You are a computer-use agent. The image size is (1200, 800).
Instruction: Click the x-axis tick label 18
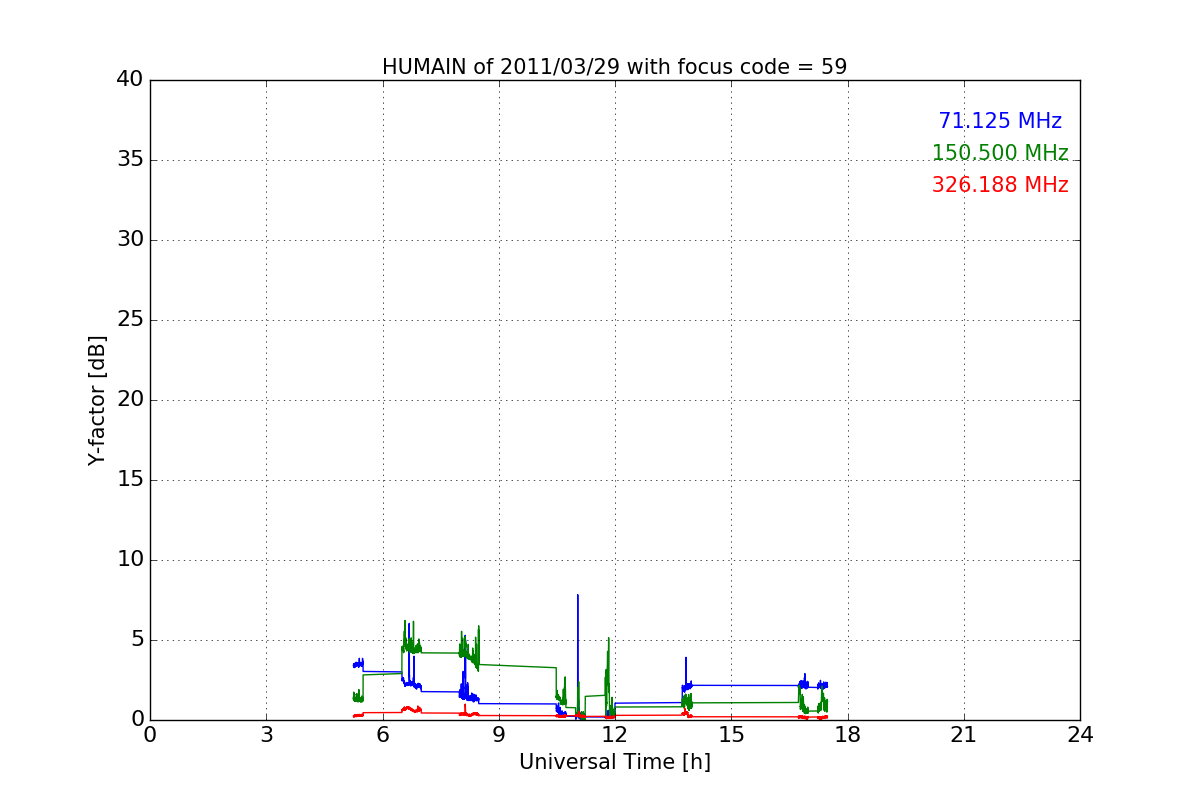tap(847, 735)
